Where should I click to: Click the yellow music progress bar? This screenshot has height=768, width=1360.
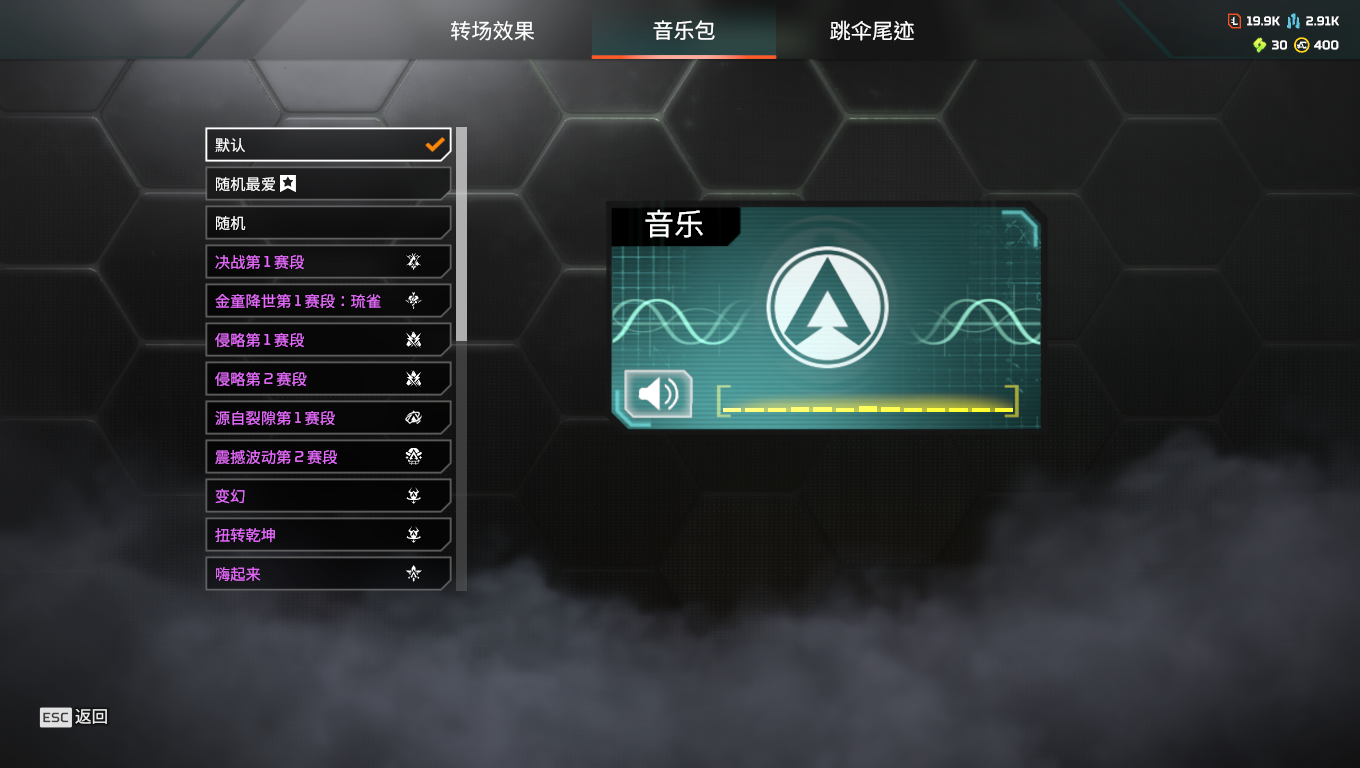(867, 402)
